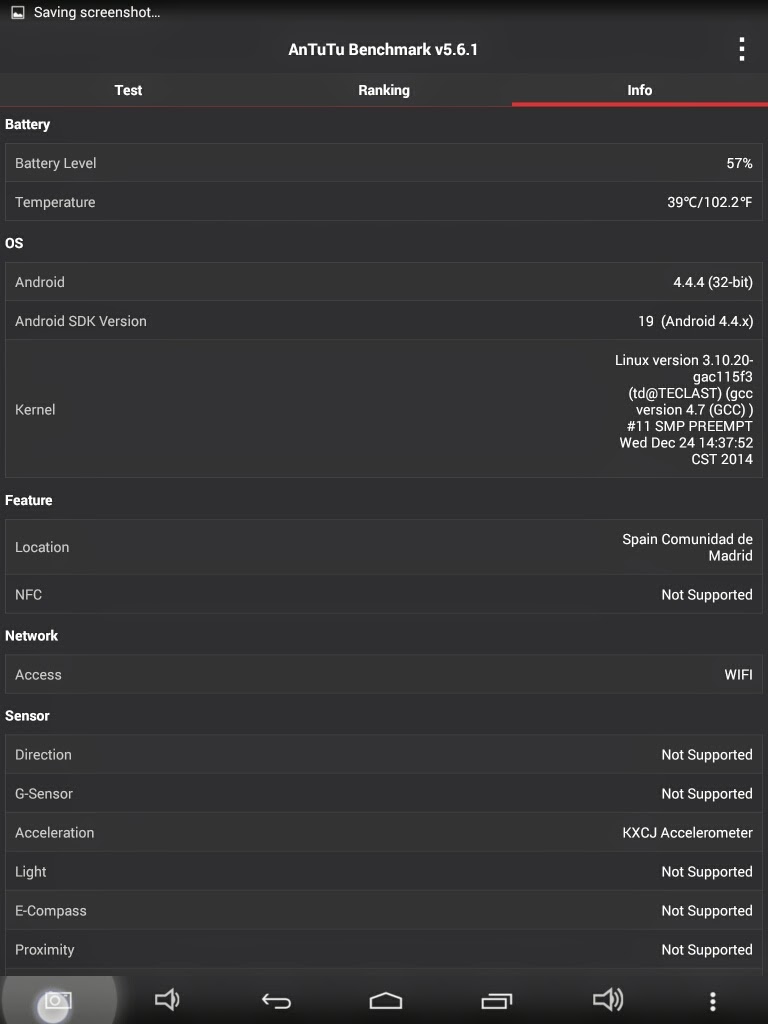Switch to the Ranking tab
The height and width of the screenshot is (1024, 768).
click(x=384, y=90)
